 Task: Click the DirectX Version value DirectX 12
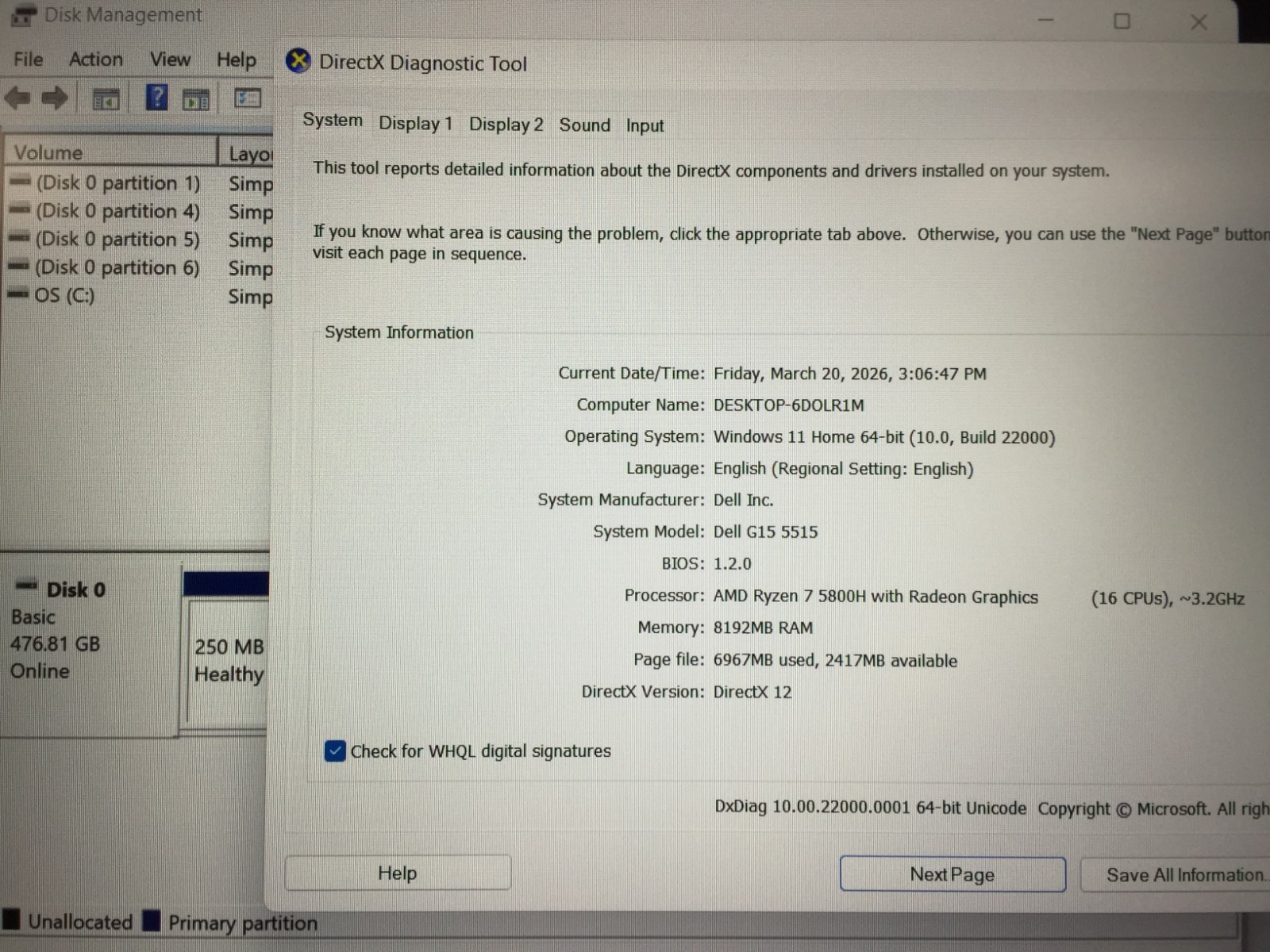pos(752,692)
